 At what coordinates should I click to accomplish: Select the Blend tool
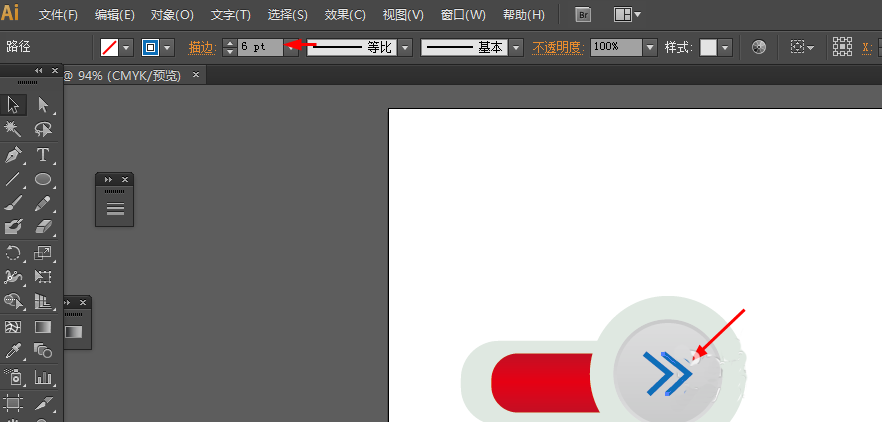point(43,351)
